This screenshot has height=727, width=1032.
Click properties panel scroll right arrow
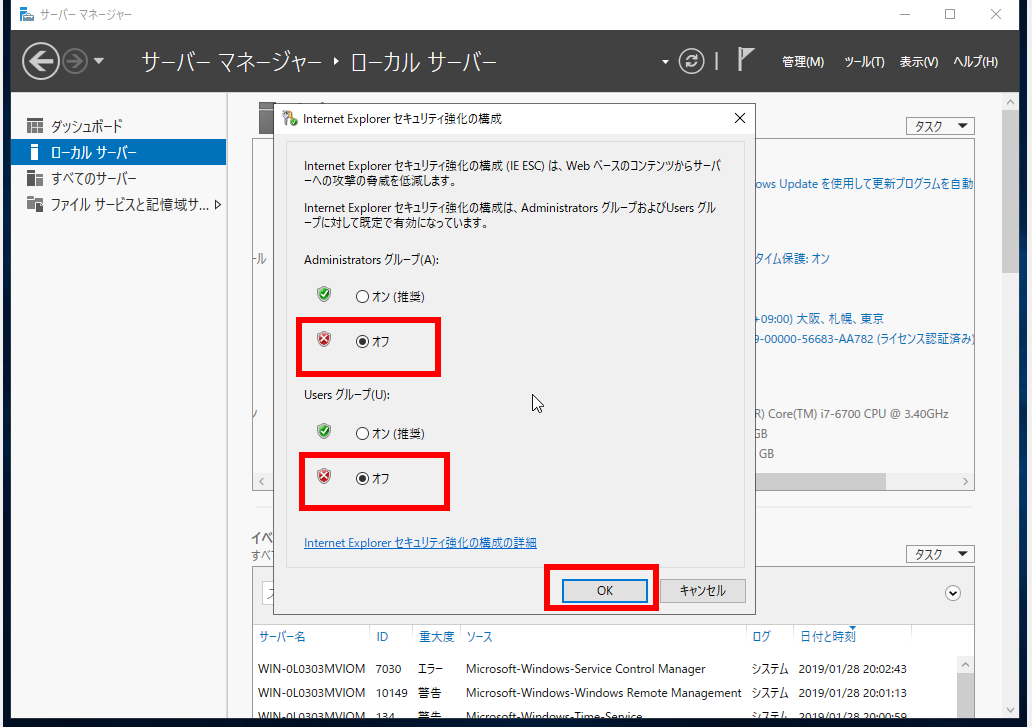pyautogui.click(x=966, y=482)
